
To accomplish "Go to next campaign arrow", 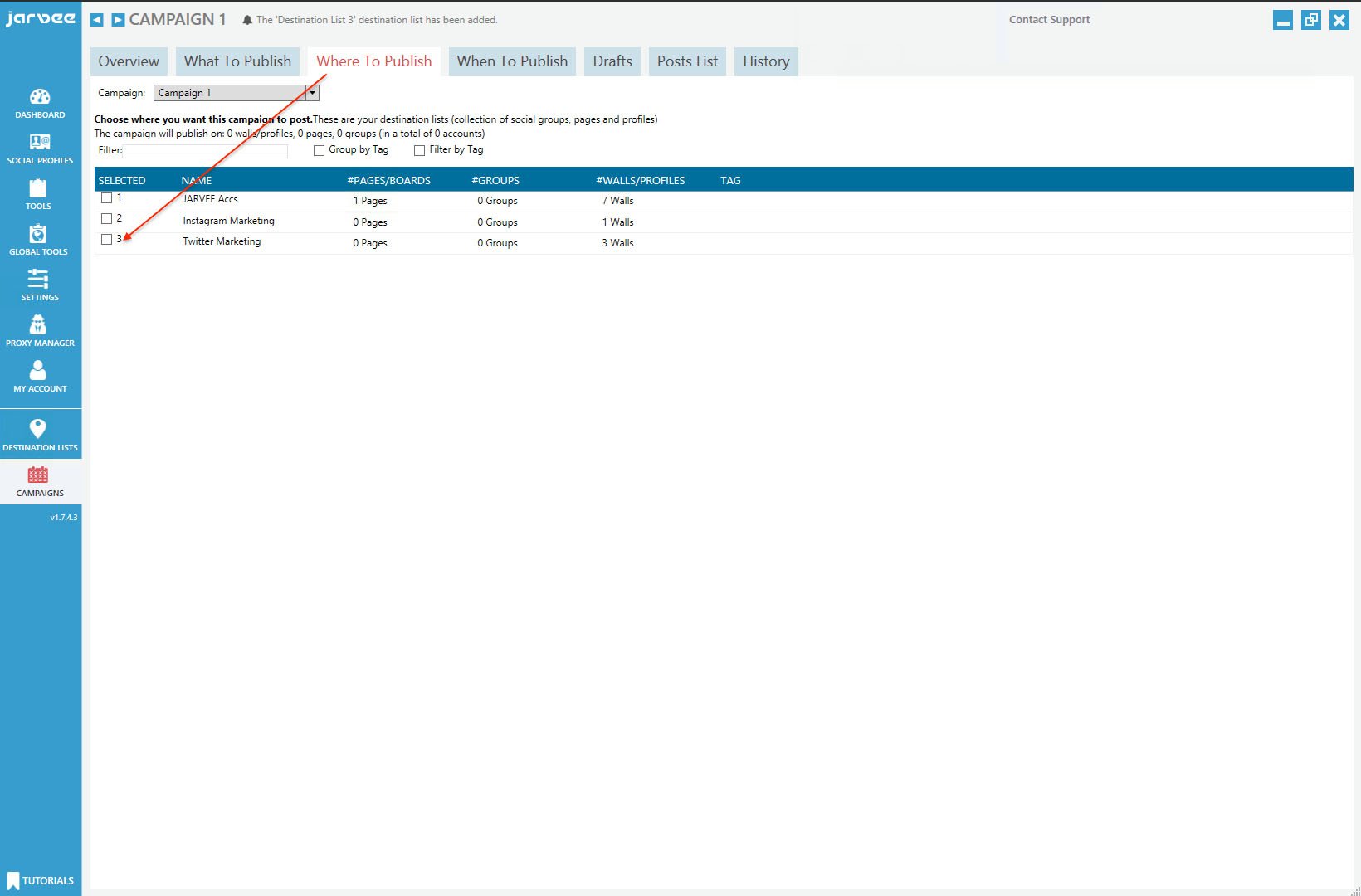I will click(118, 19).
